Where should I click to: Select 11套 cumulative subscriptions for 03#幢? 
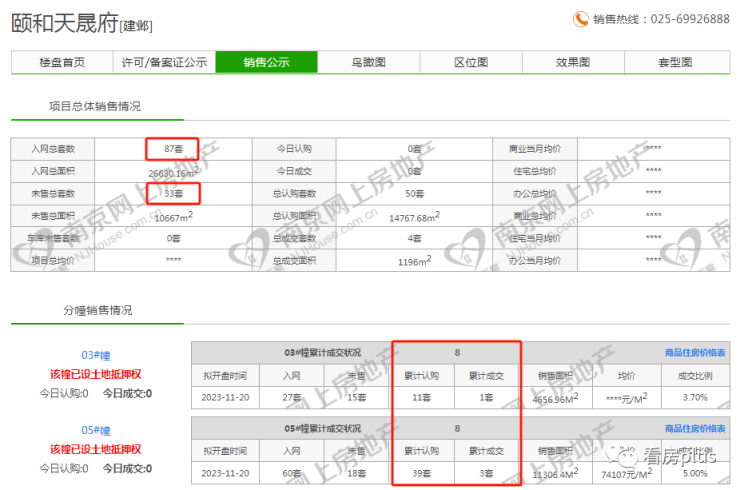point(421,397)
